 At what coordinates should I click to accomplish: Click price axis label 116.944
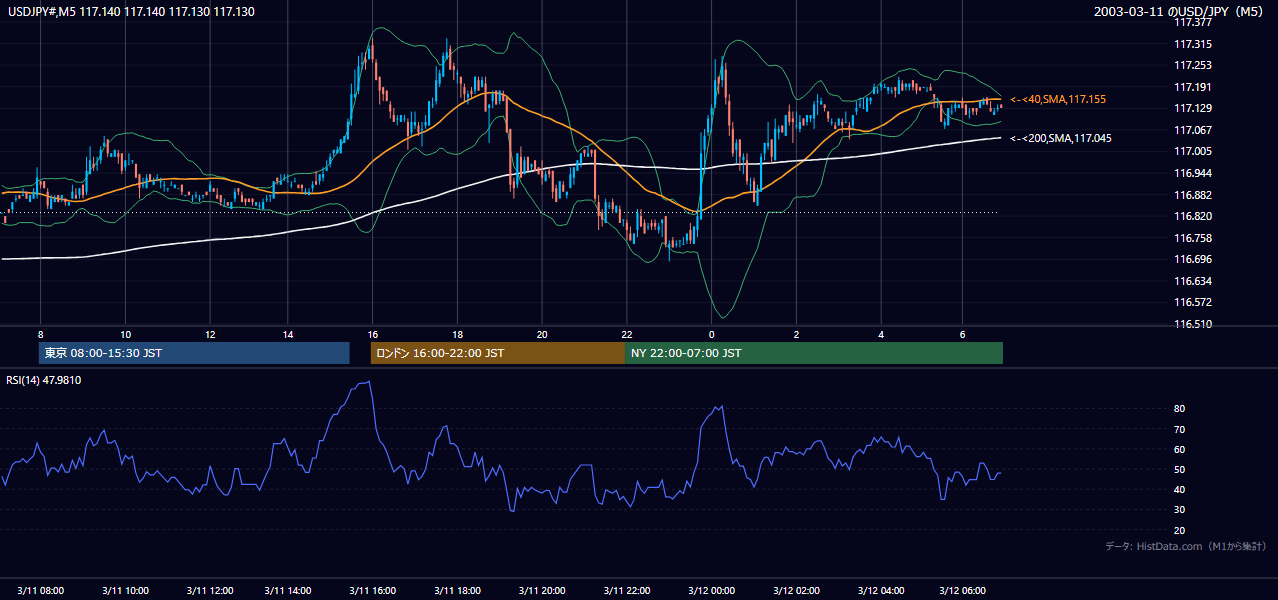1193,173
